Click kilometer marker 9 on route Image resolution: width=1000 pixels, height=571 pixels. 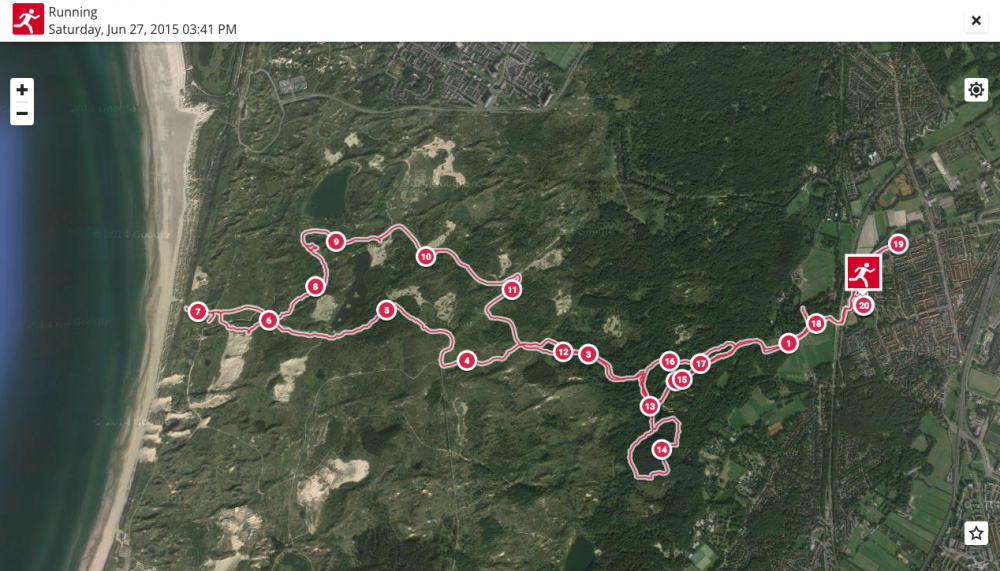pos(336,242)
